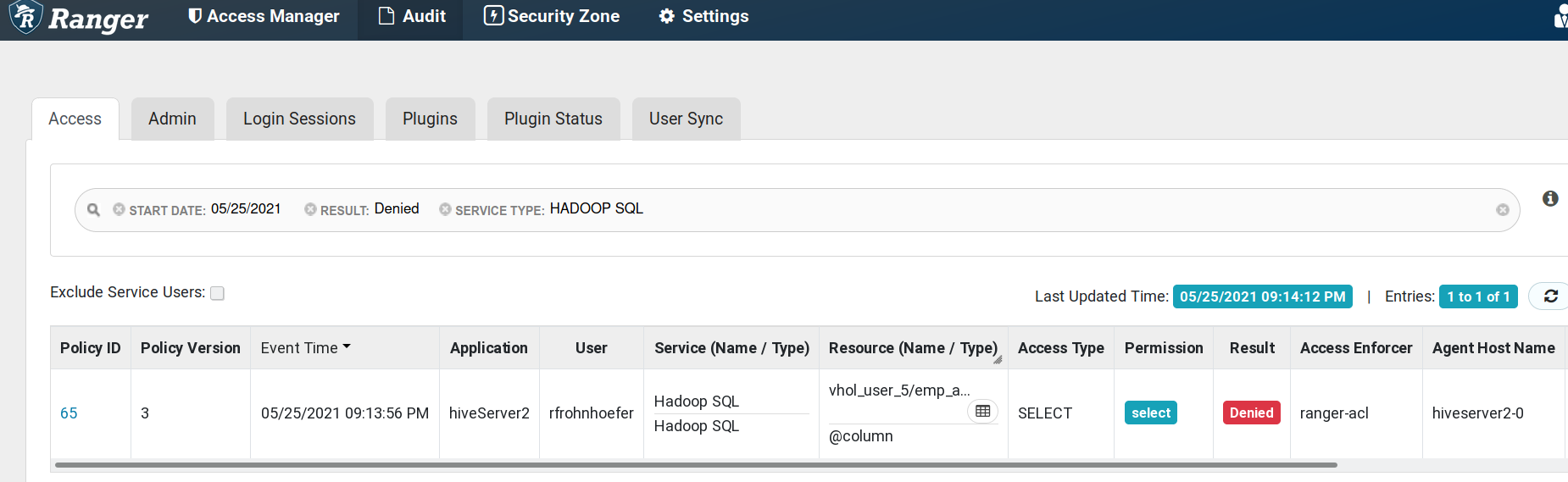Click the horizontal table scrollbar
The image size is (1568, 482).
pyautogui.click(x=695, y=465)
